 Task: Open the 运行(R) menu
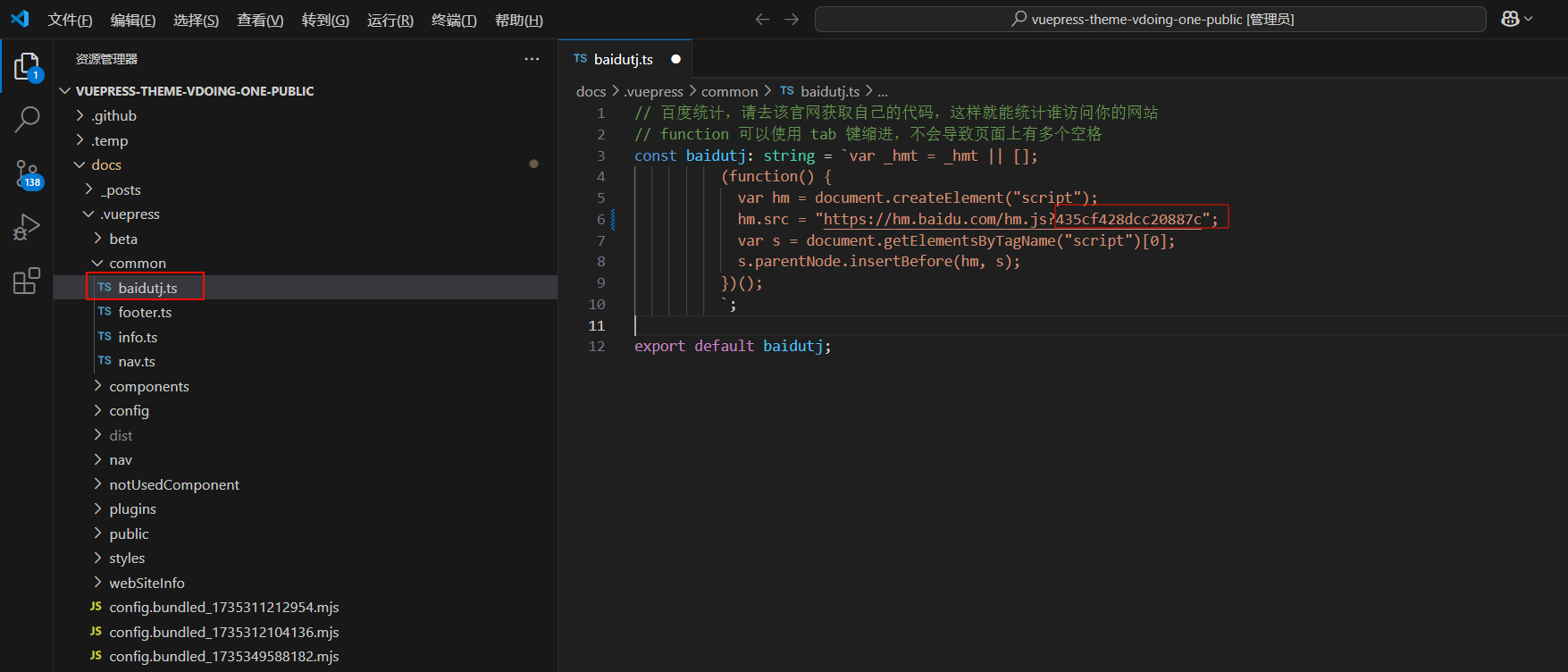click(x=390, y=20)
